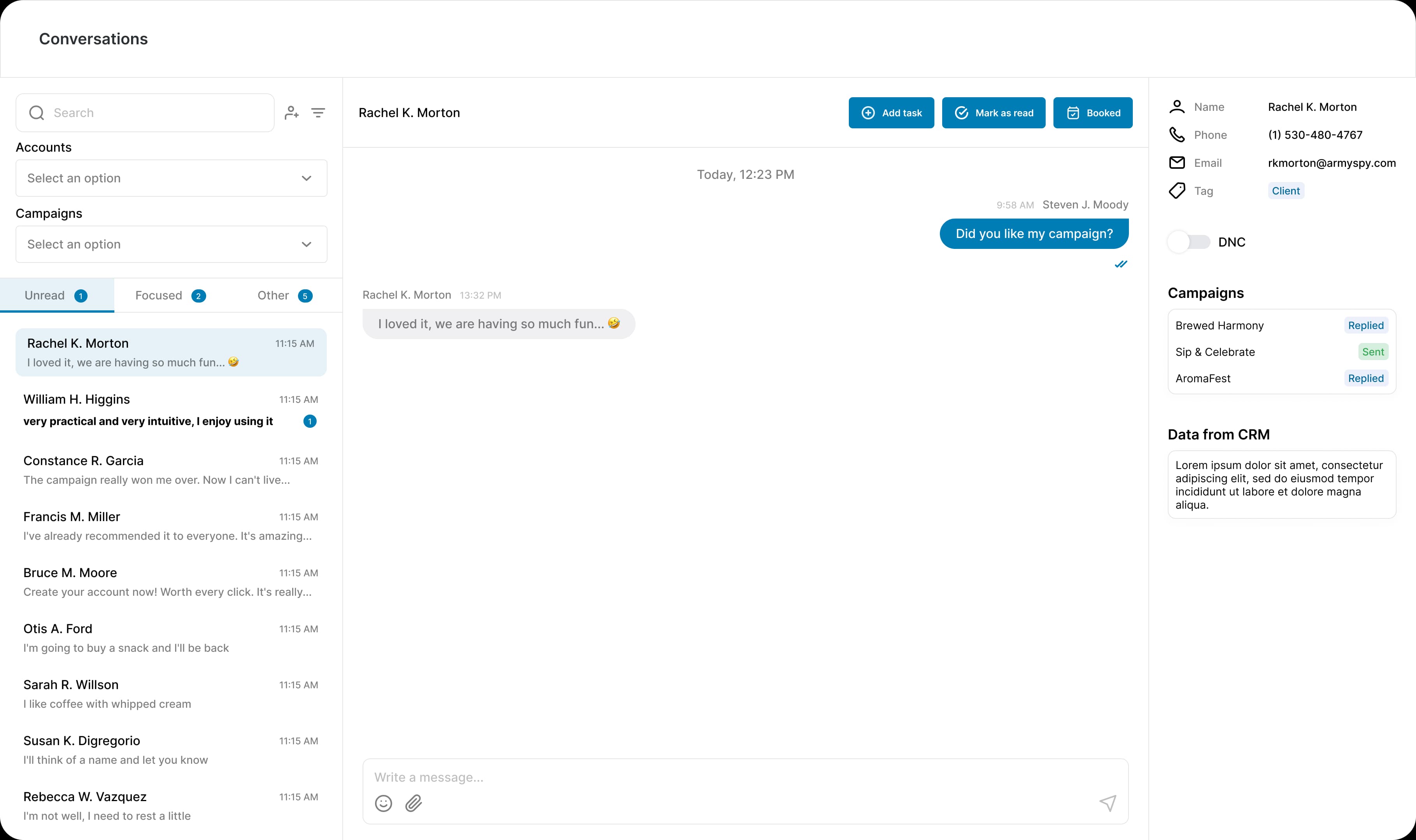Open Sarah R. Willson conversation

point(171,694)
